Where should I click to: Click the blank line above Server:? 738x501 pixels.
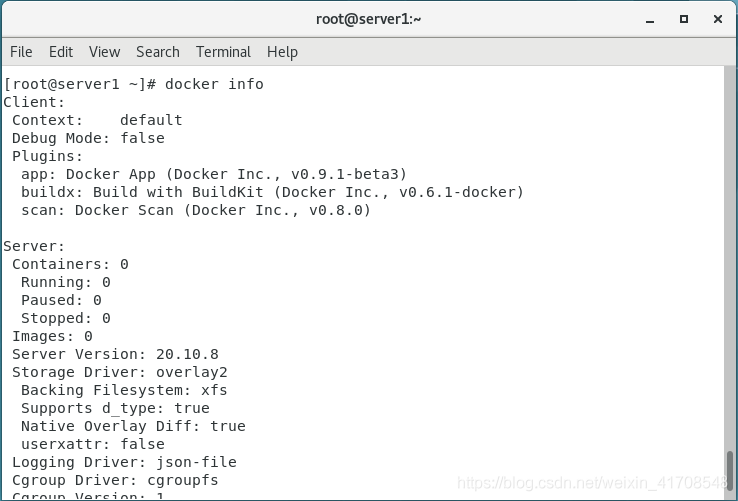click(363, 228)
